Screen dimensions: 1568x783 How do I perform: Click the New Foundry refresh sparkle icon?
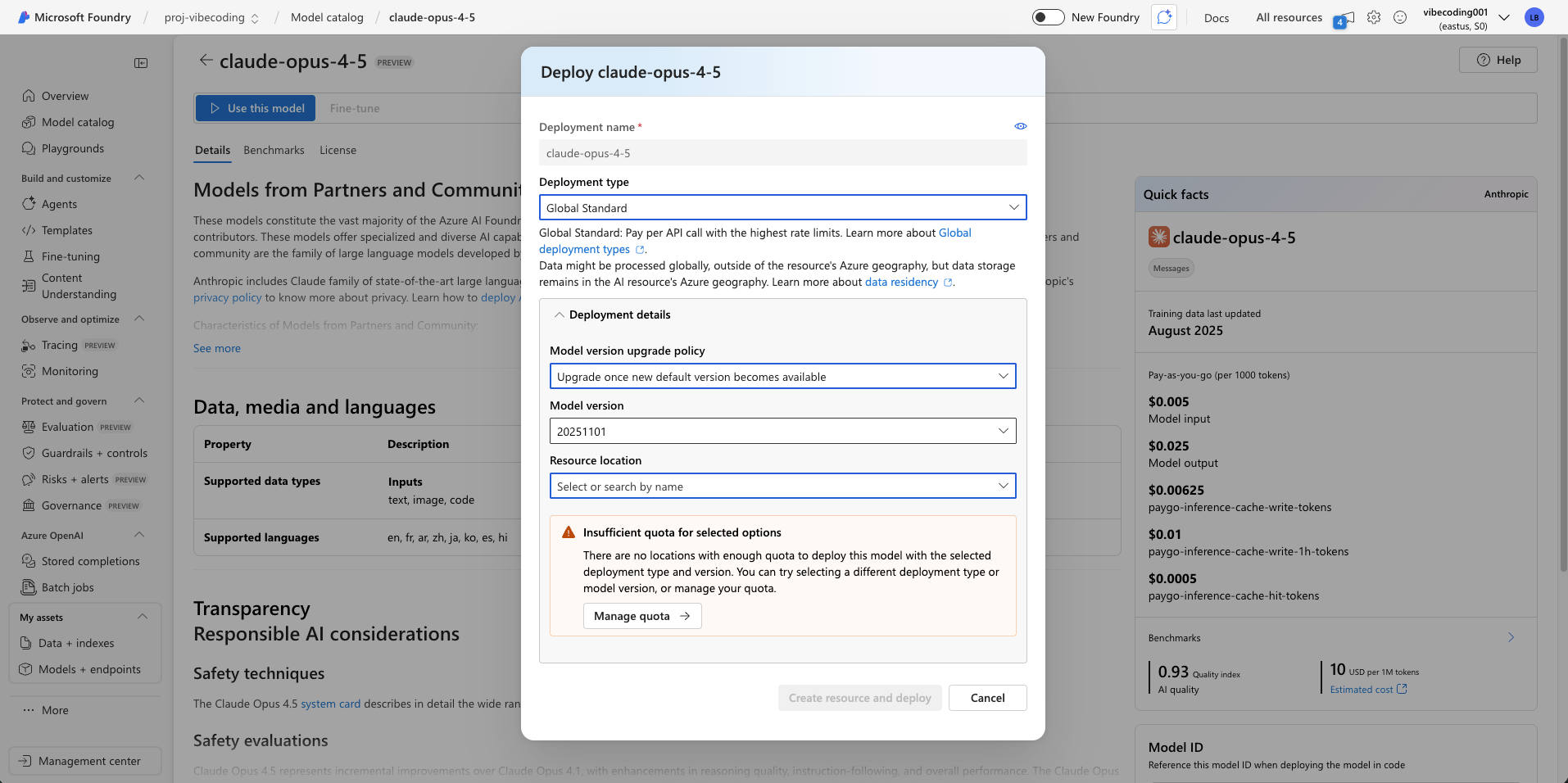(x=1164, y=17)
